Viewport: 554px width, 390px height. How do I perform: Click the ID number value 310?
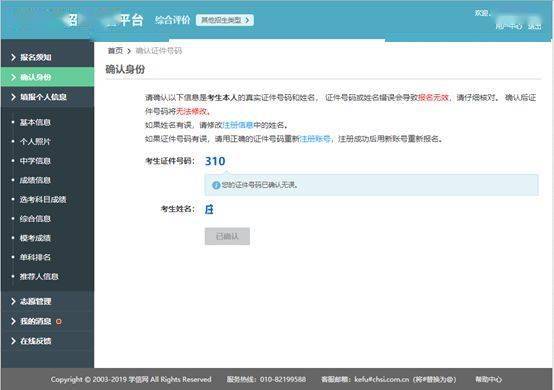pos(215,161)
